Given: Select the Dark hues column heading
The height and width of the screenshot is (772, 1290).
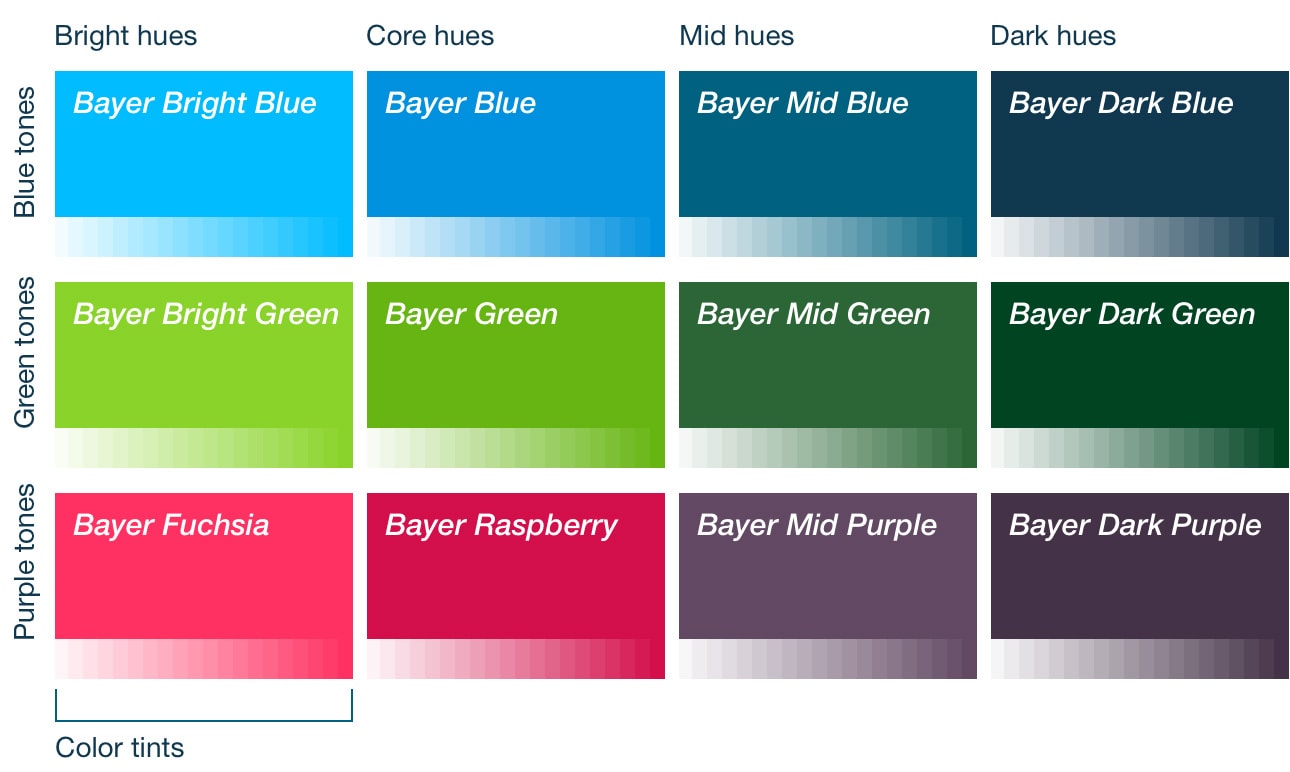Looking at the screenshot, I should [x=1053, y=37].
